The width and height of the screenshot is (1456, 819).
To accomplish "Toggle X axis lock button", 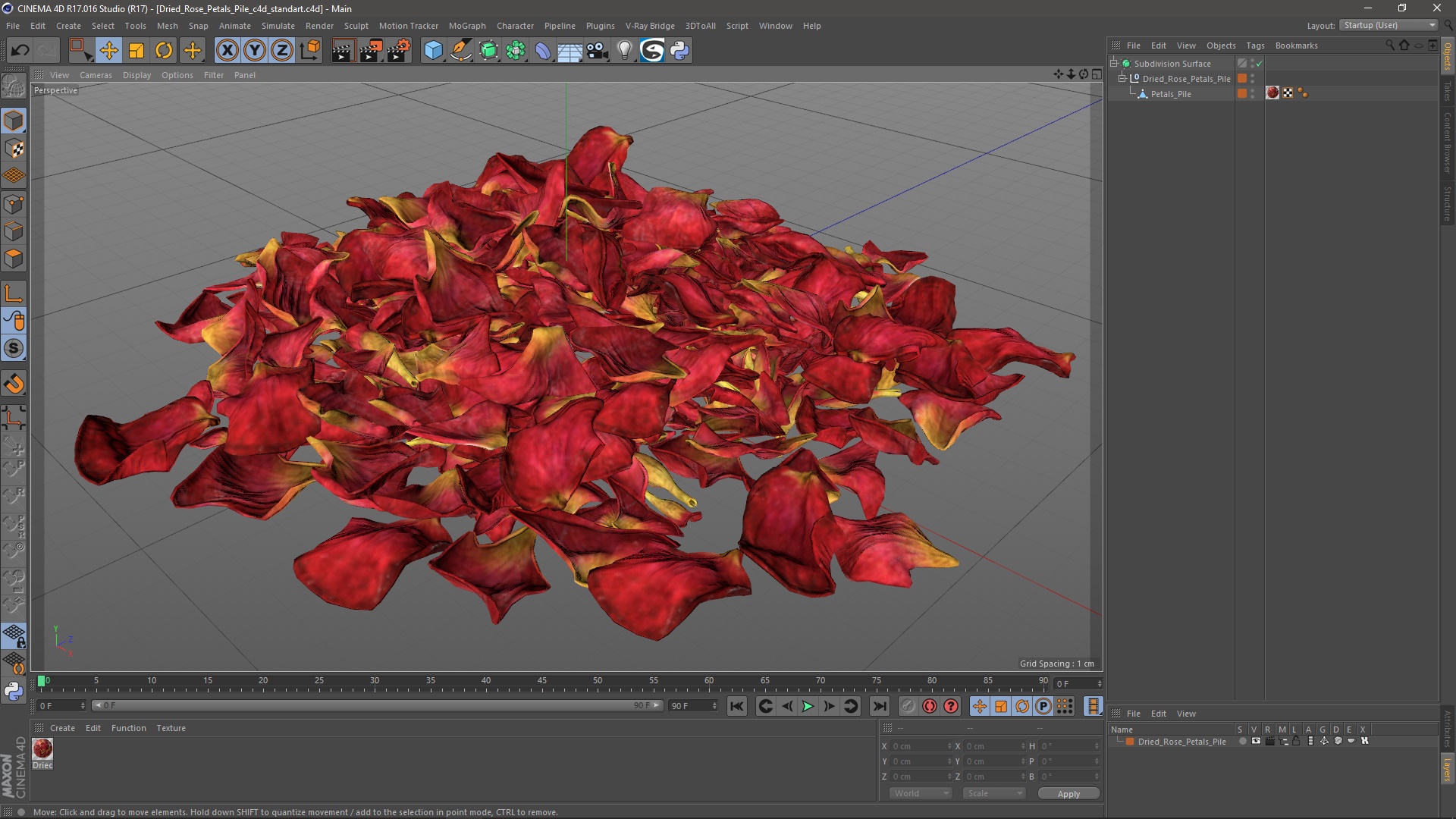I will [x=227, y=51].
